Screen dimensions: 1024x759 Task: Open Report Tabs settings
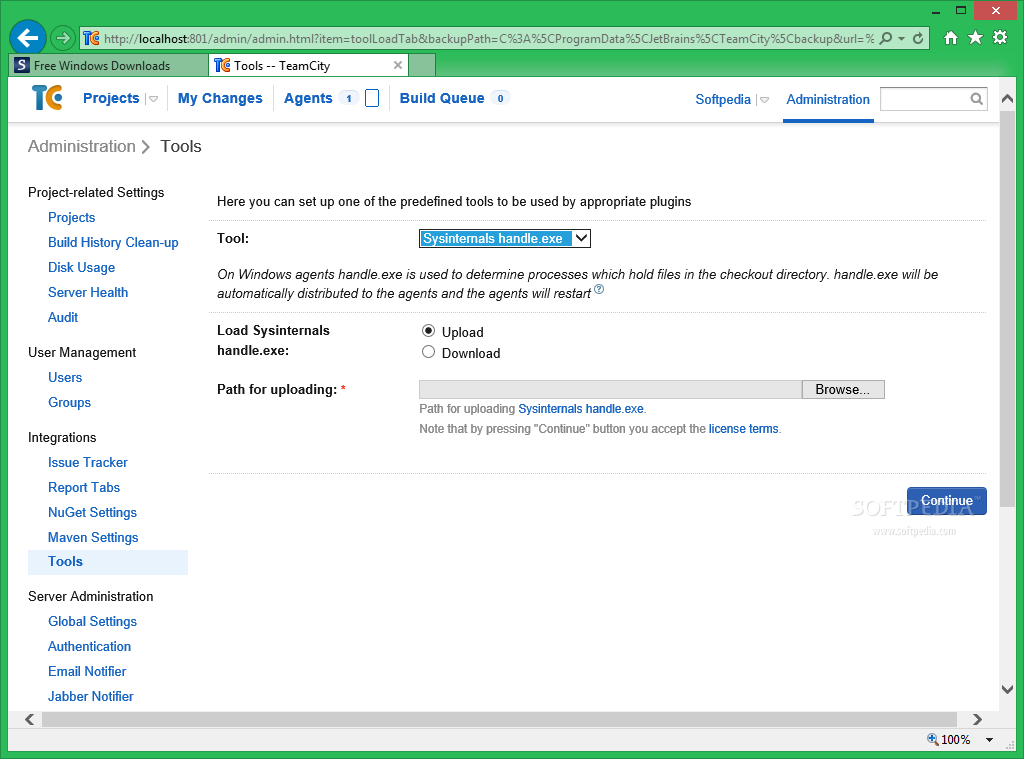point(84,487)
